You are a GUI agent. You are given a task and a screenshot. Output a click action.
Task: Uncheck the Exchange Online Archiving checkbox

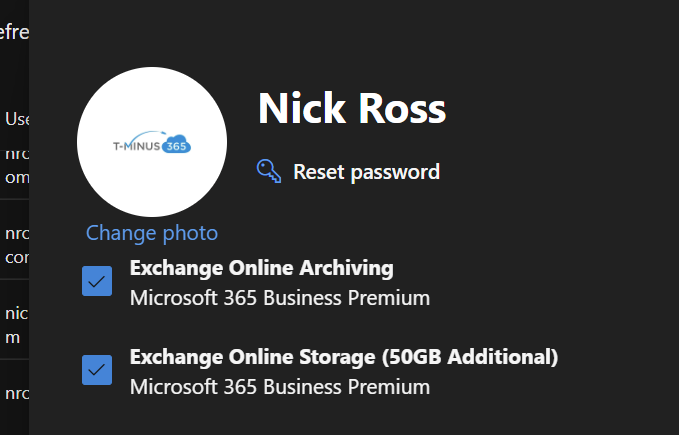coord(97,281)
